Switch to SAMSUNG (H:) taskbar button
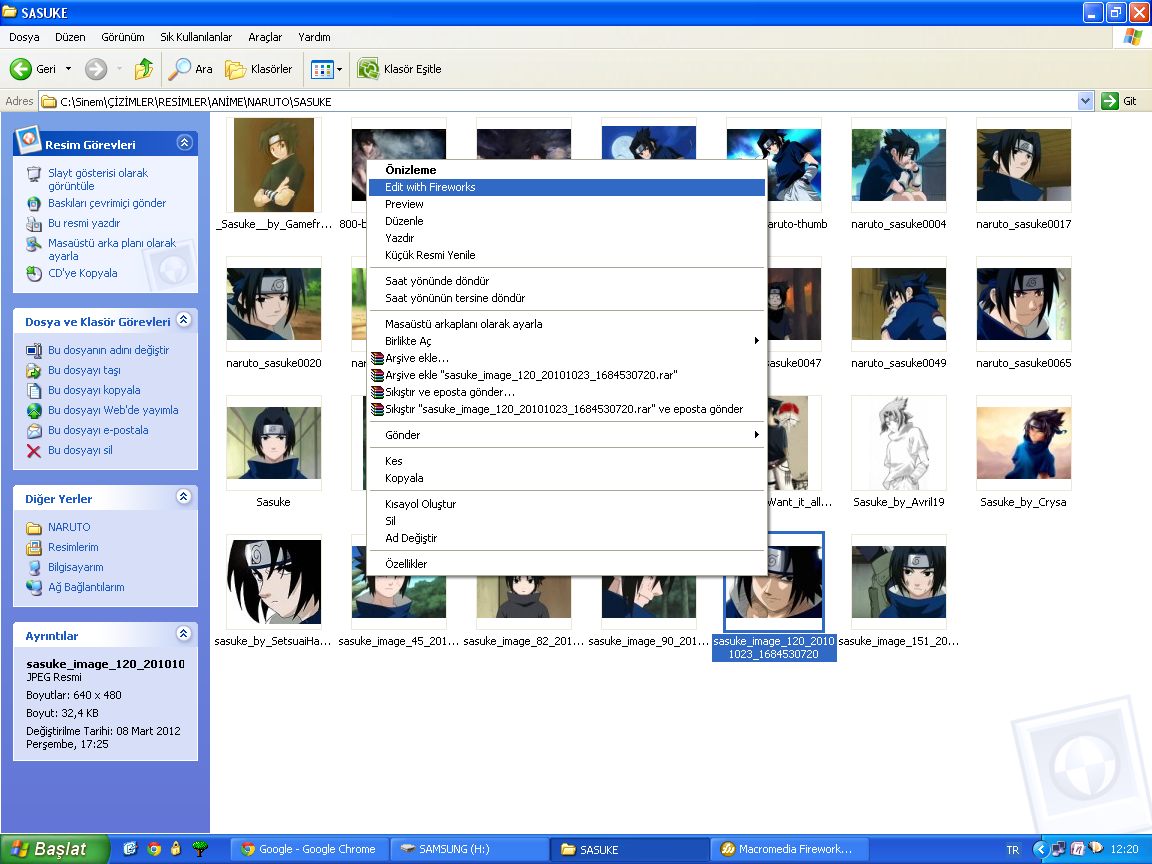 coord(469,849)
